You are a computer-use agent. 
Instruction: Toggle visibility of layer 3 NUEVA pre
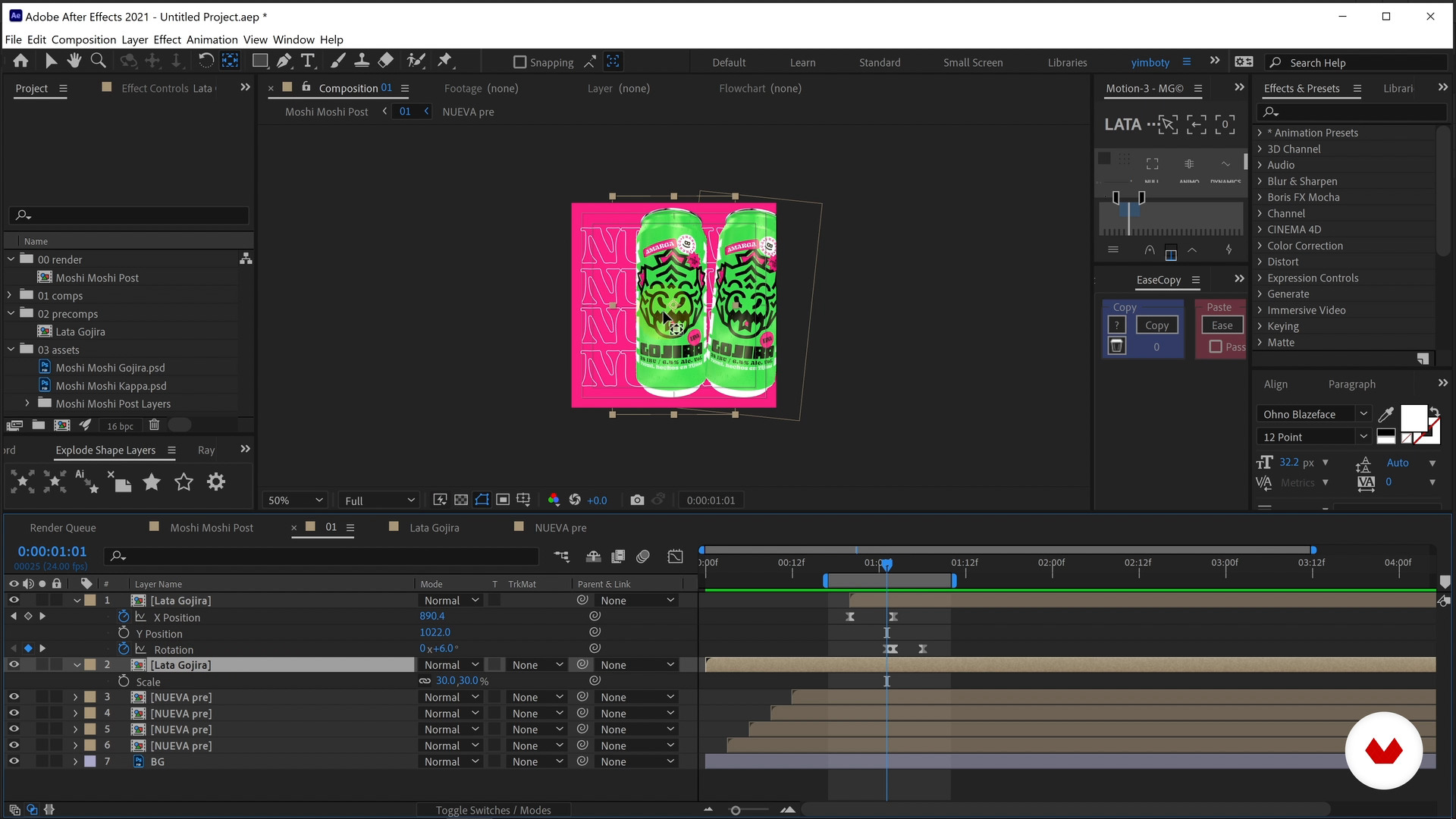[x=14, y=697]
